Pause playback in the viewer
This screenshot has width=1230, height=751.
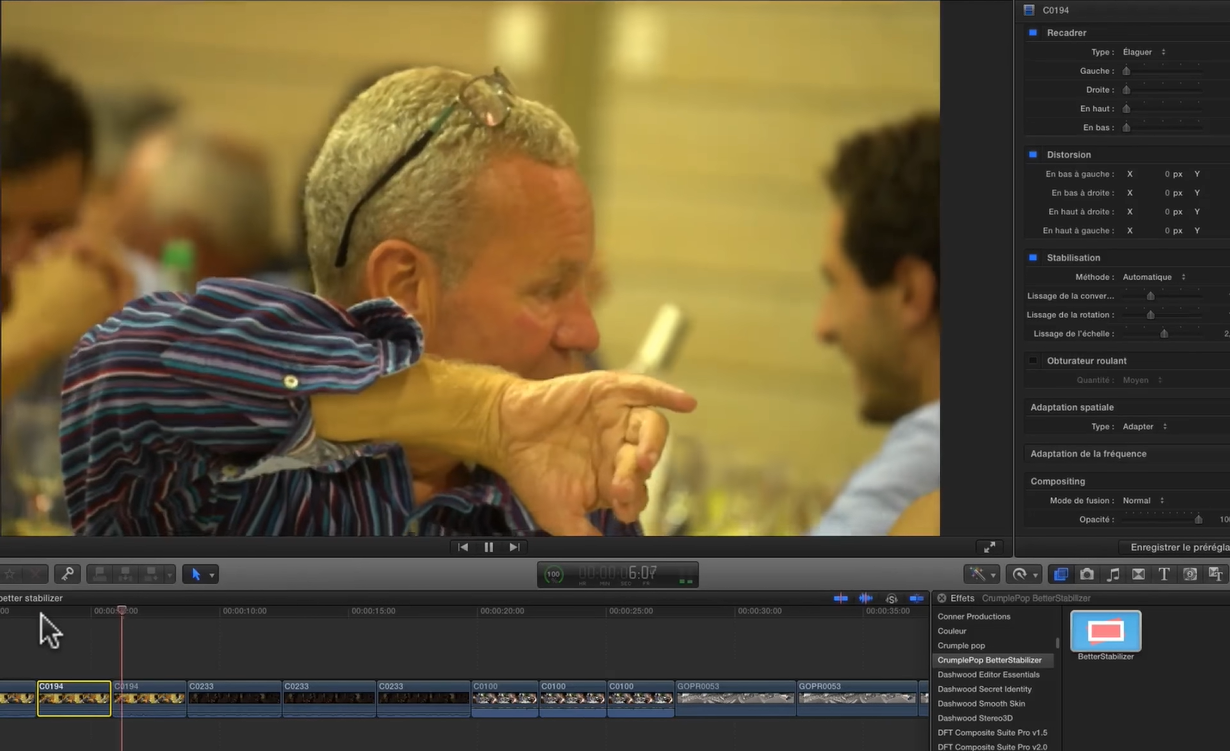coord(489,547)
